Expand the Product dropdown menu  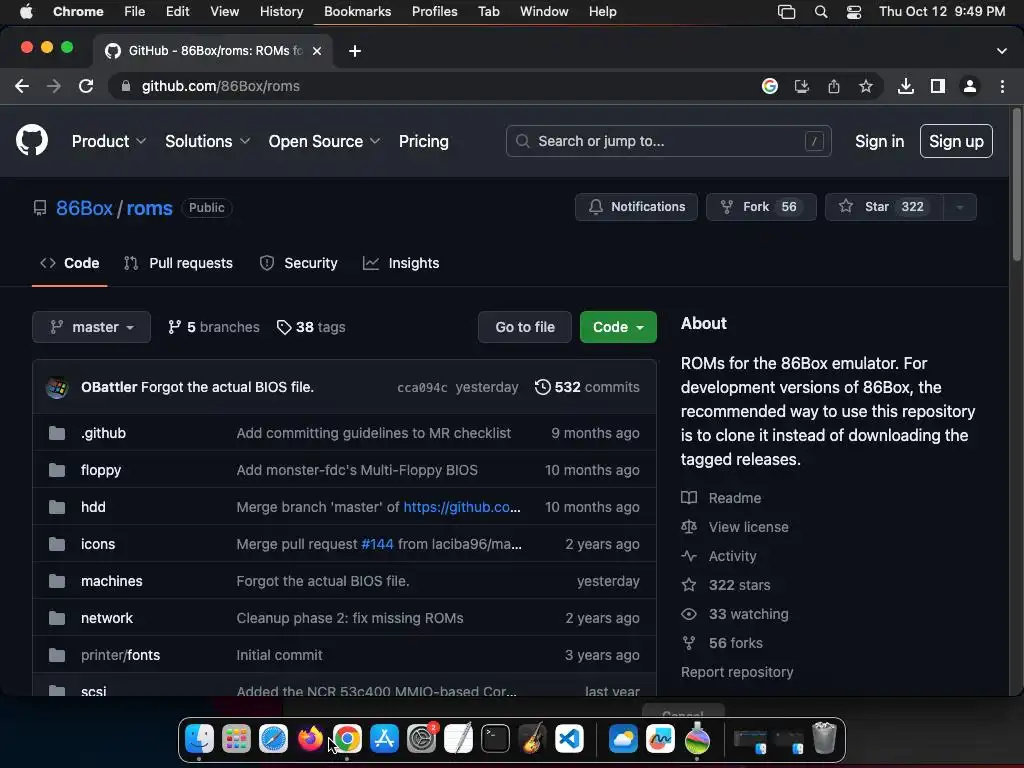[x=108, y=141]
